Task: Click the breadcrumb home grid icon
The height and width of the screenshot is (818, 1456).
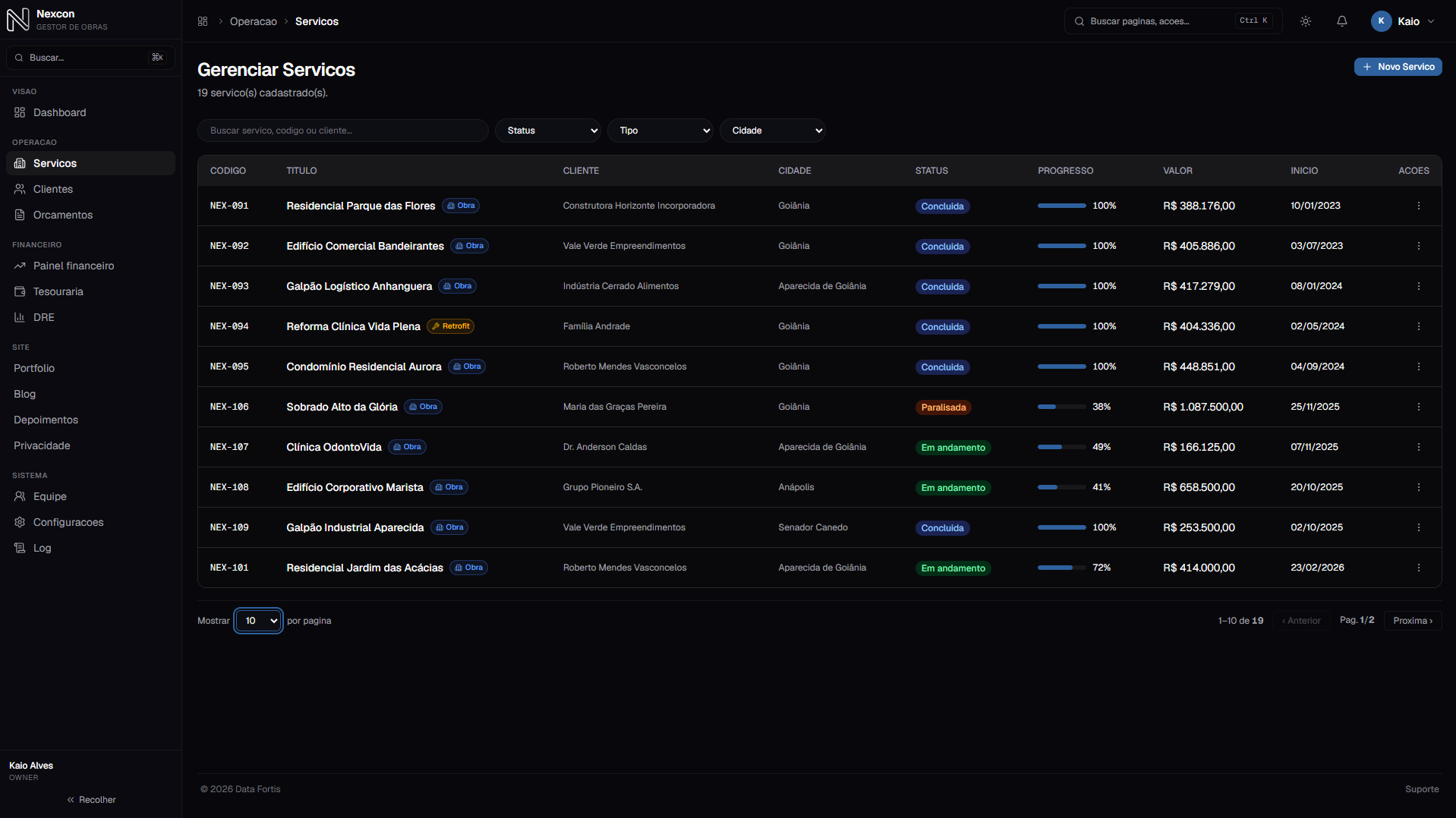Action: coord(203,21)
